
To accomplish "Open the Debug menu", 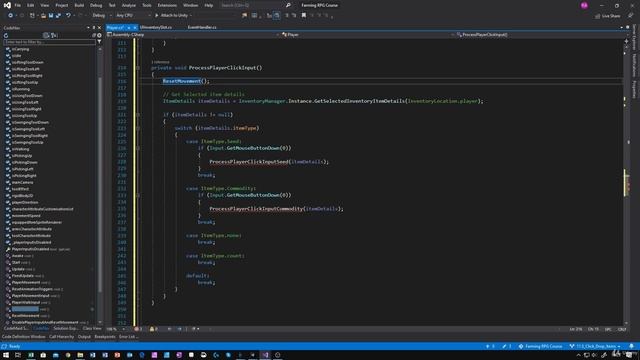I will point(96,5).
